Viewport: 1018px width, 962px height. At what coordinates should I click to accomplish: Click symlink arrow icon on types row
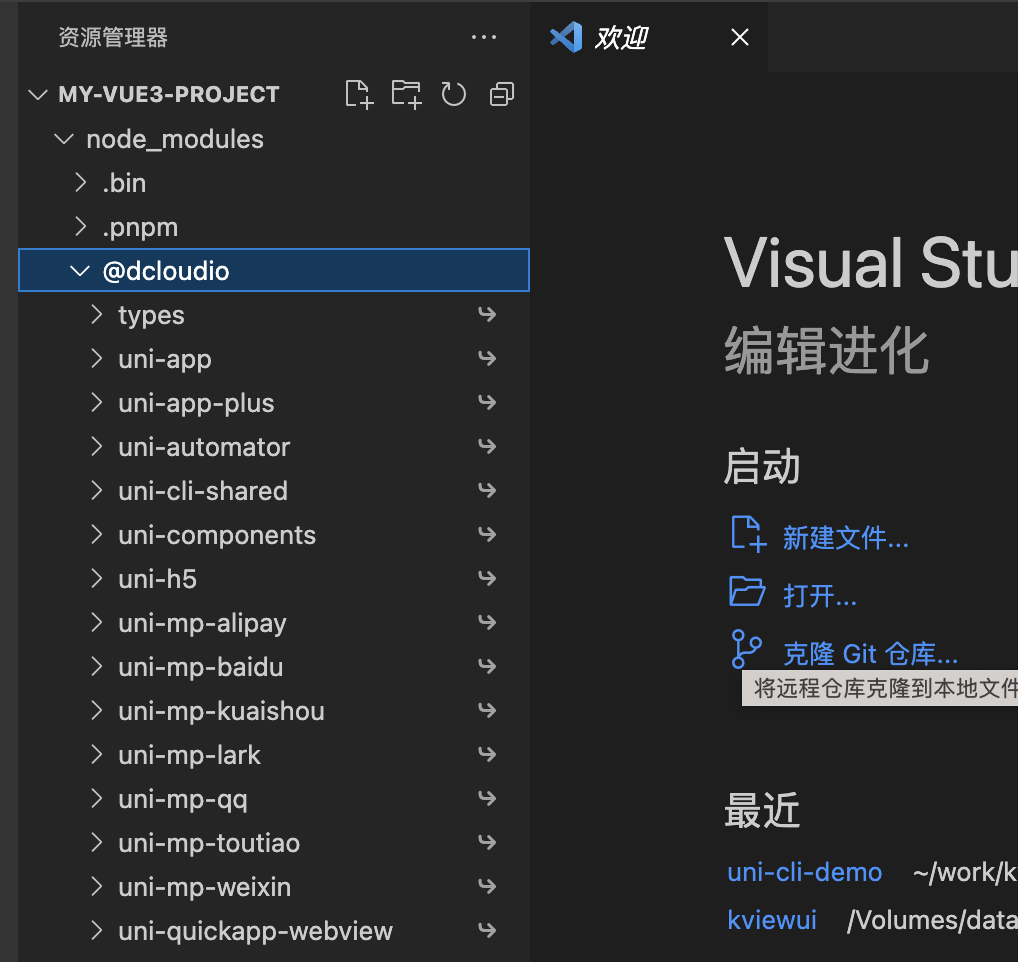point(487,315)
